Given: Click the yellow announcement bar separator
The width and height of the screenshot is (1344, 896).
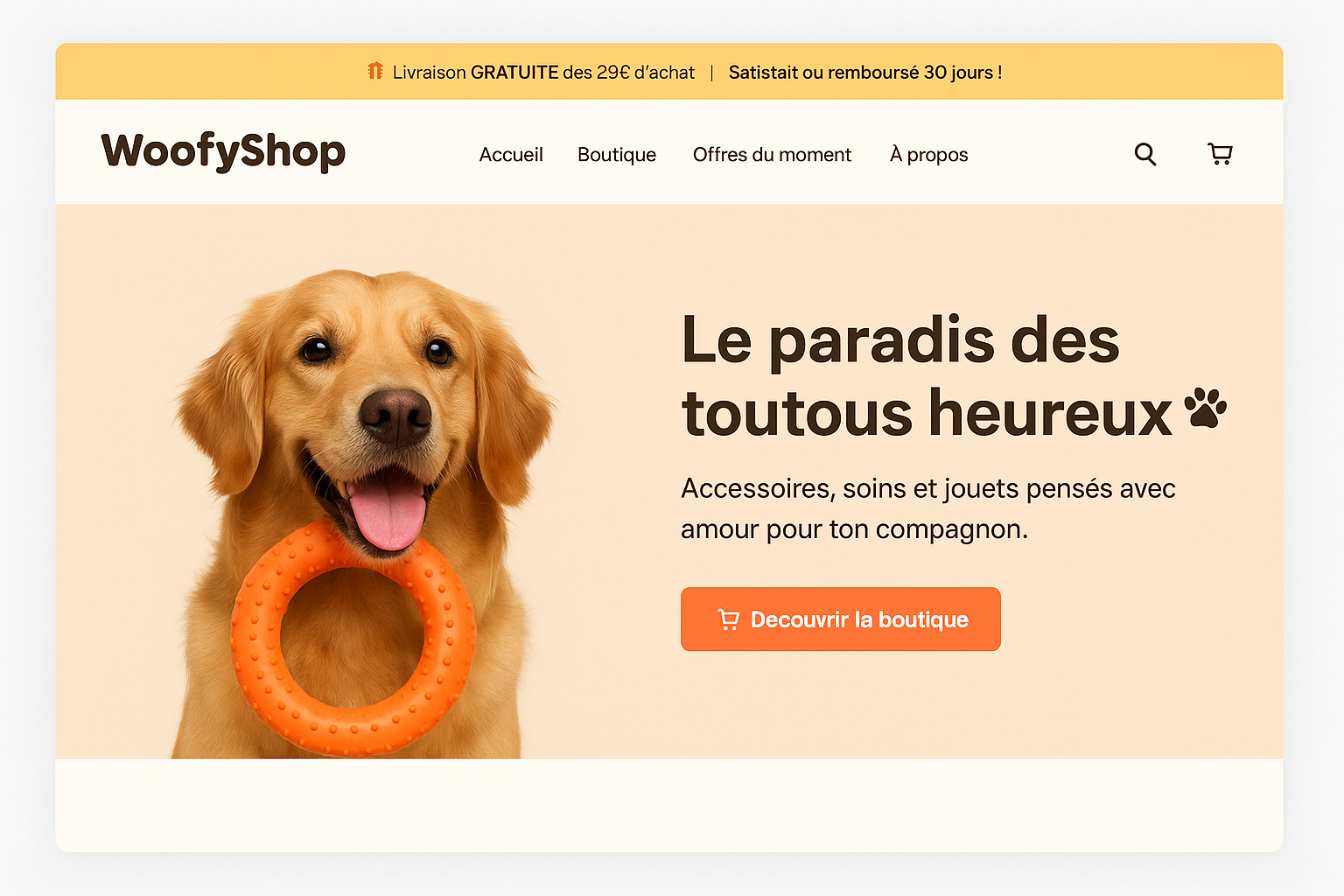Looking at the screenshot, I should click(711, 73).
